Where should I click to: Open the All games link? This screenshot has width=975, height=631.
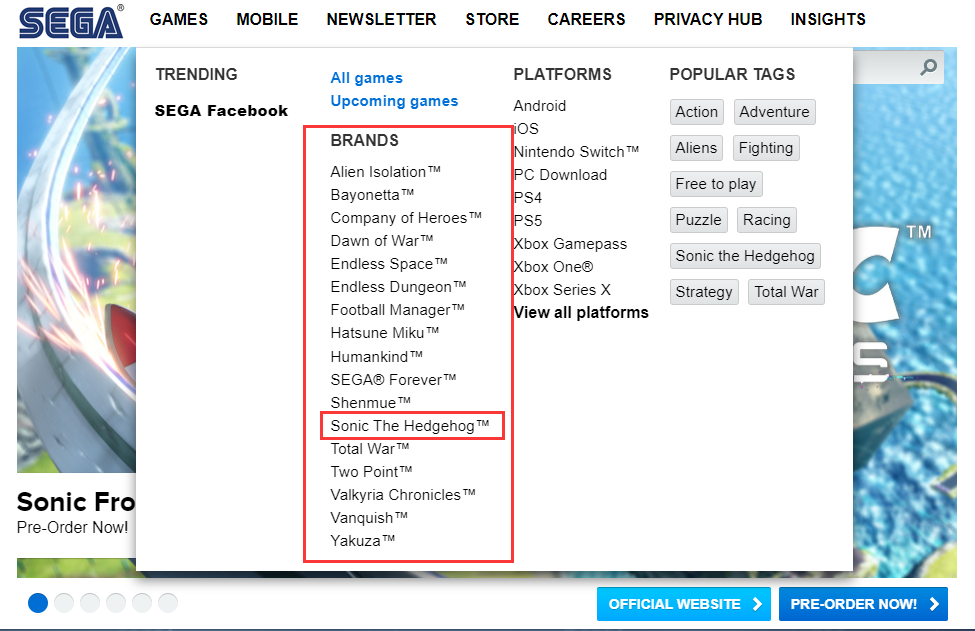366,78
